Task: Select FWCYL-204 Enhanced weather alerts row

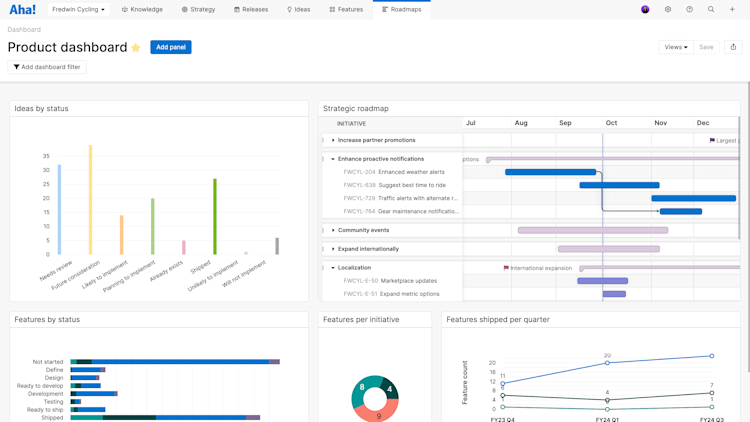Action: [x=393, y=172]
